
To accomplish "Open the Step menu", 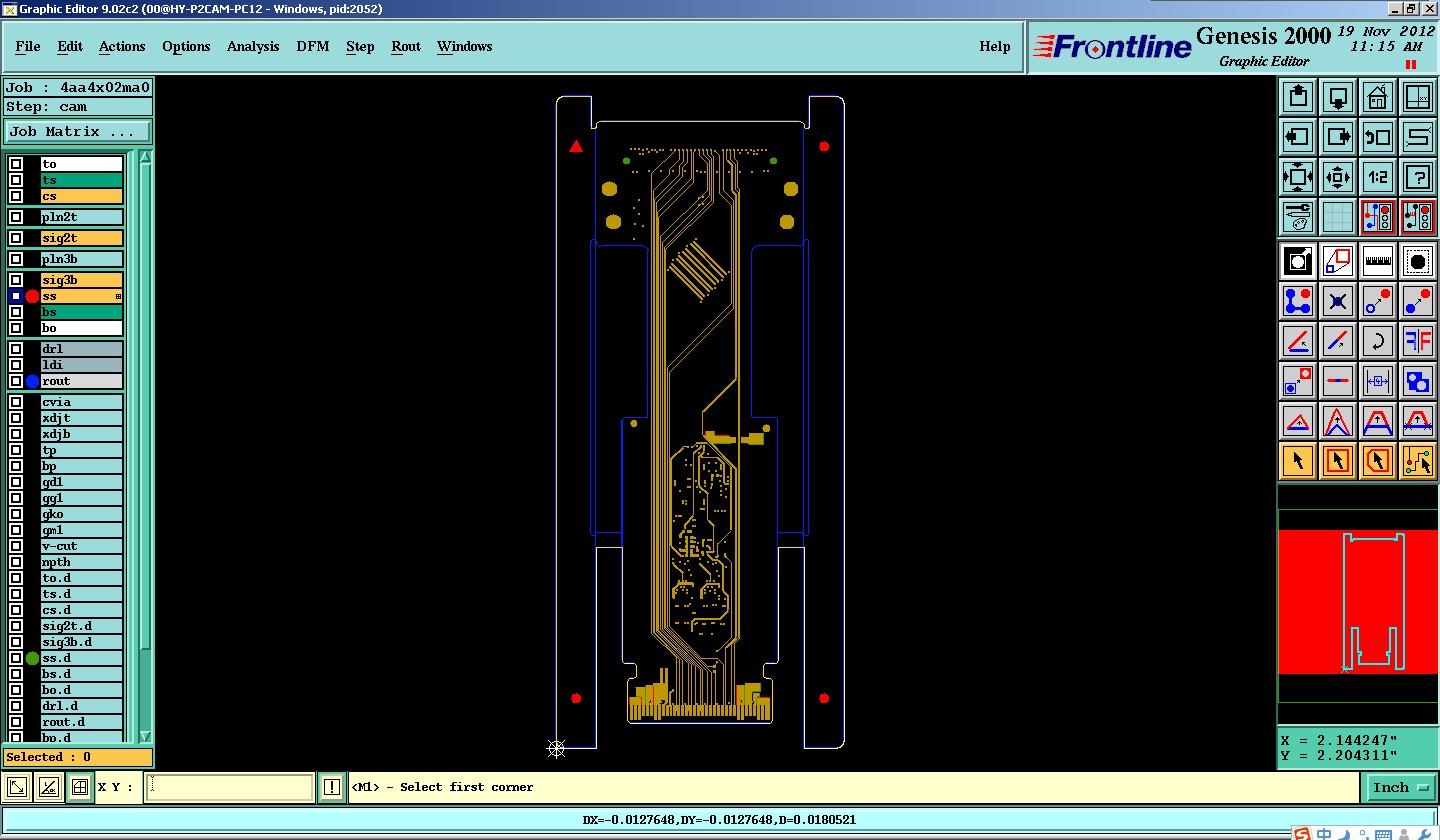I will [360, 46].
